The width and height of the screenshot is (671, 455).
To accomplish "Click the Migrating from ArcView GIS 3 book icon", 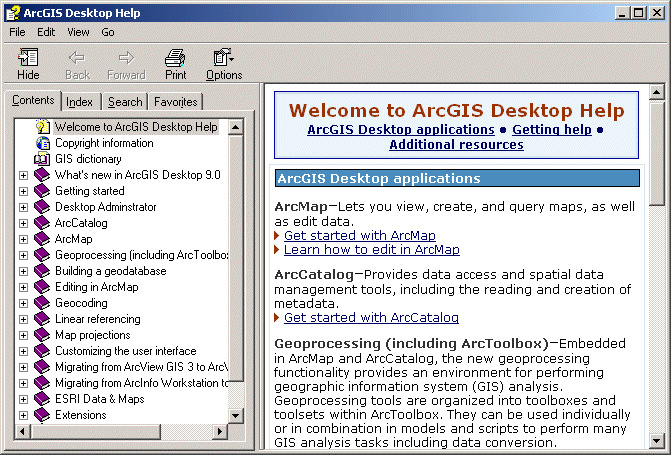I will (x=42, y=367).
